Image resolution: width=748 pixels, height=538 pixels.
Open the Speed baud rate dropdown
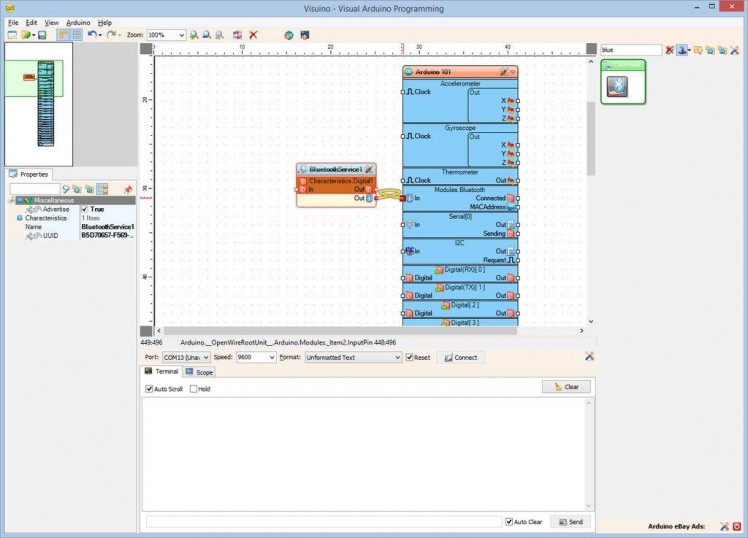click(271, 357)
